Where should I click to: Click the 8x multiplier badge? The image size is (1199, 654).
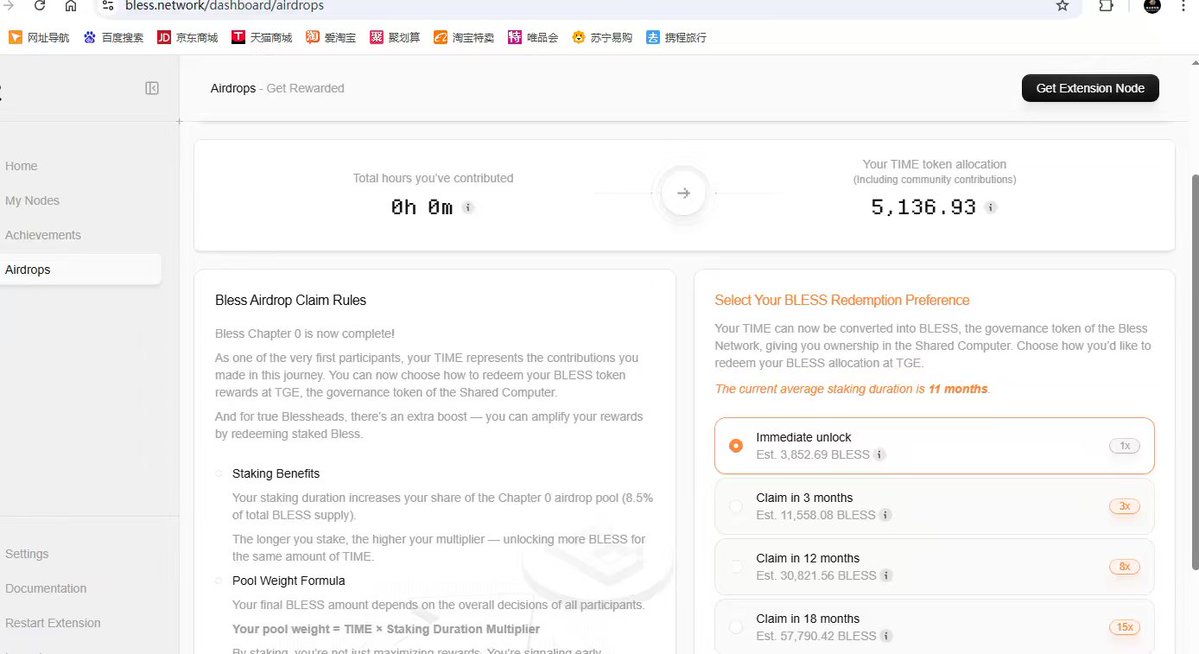click(x=1124, y=566)
